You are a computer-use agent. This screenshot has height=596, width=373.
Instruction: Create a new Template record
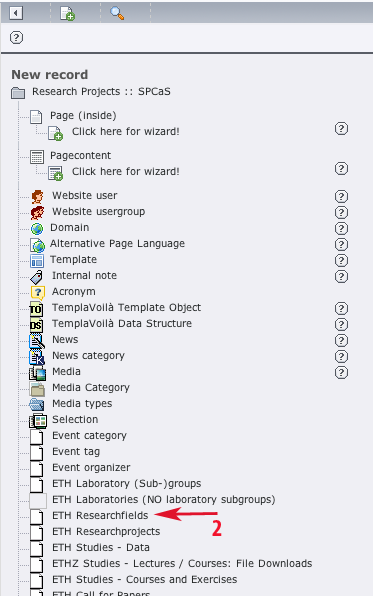[x=73, y=260]
